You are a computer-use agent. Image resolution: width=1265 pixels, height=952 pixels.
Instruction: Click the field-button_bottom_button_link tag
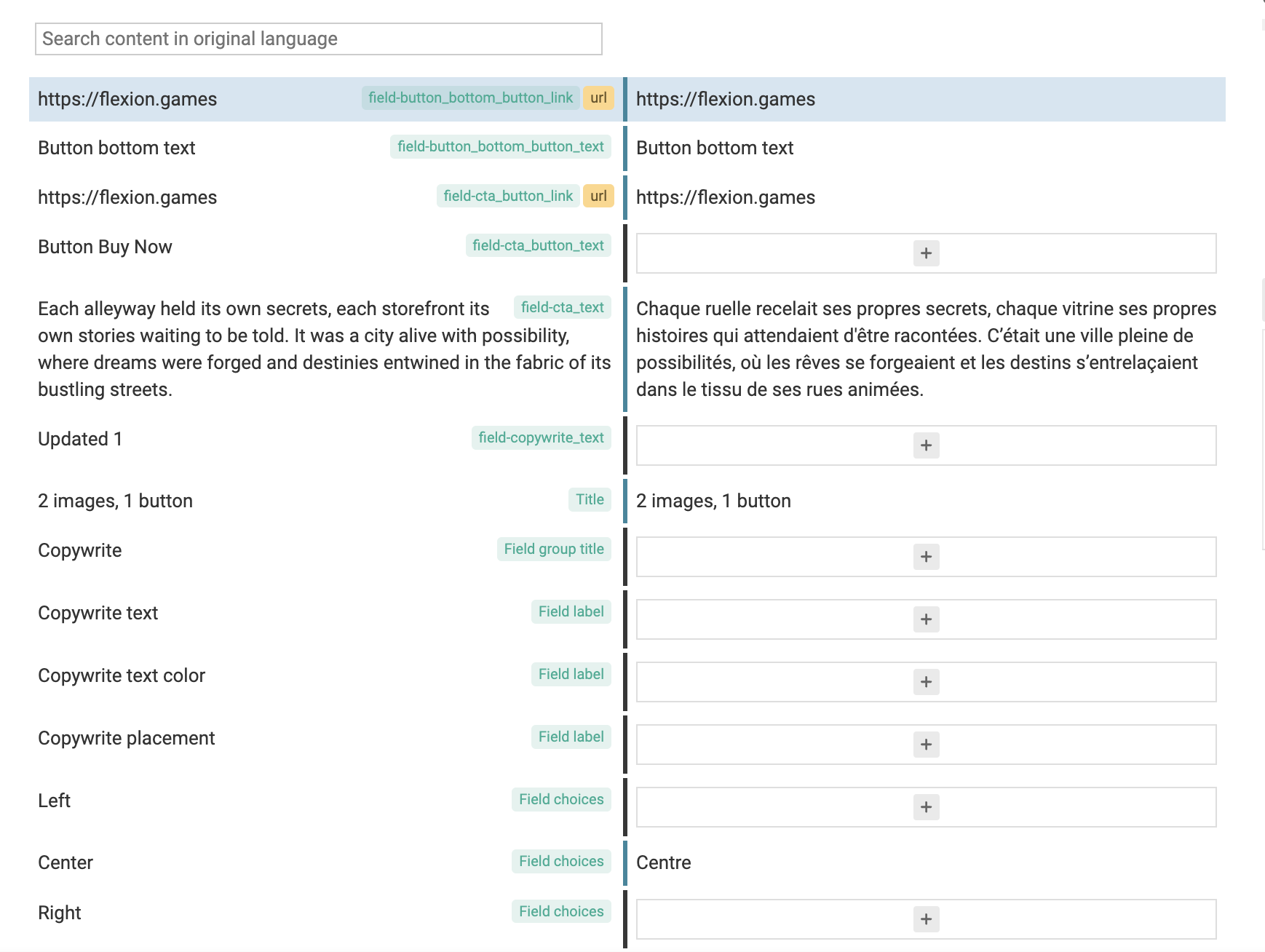pyautogui.click(x=470, y=98)
